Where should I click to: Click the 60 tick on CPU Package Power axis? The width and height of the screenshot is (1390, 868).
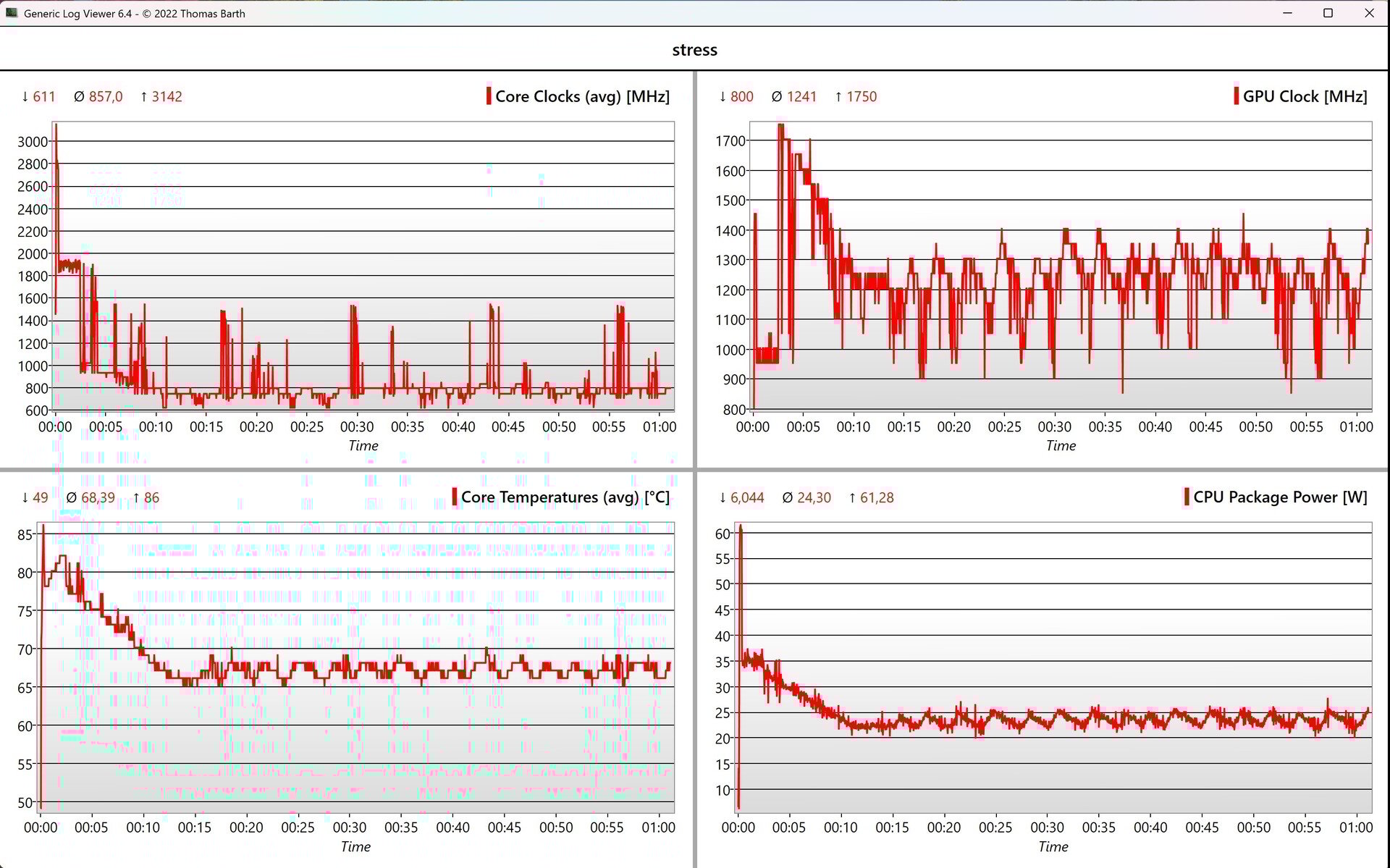(x=723, y=534)
